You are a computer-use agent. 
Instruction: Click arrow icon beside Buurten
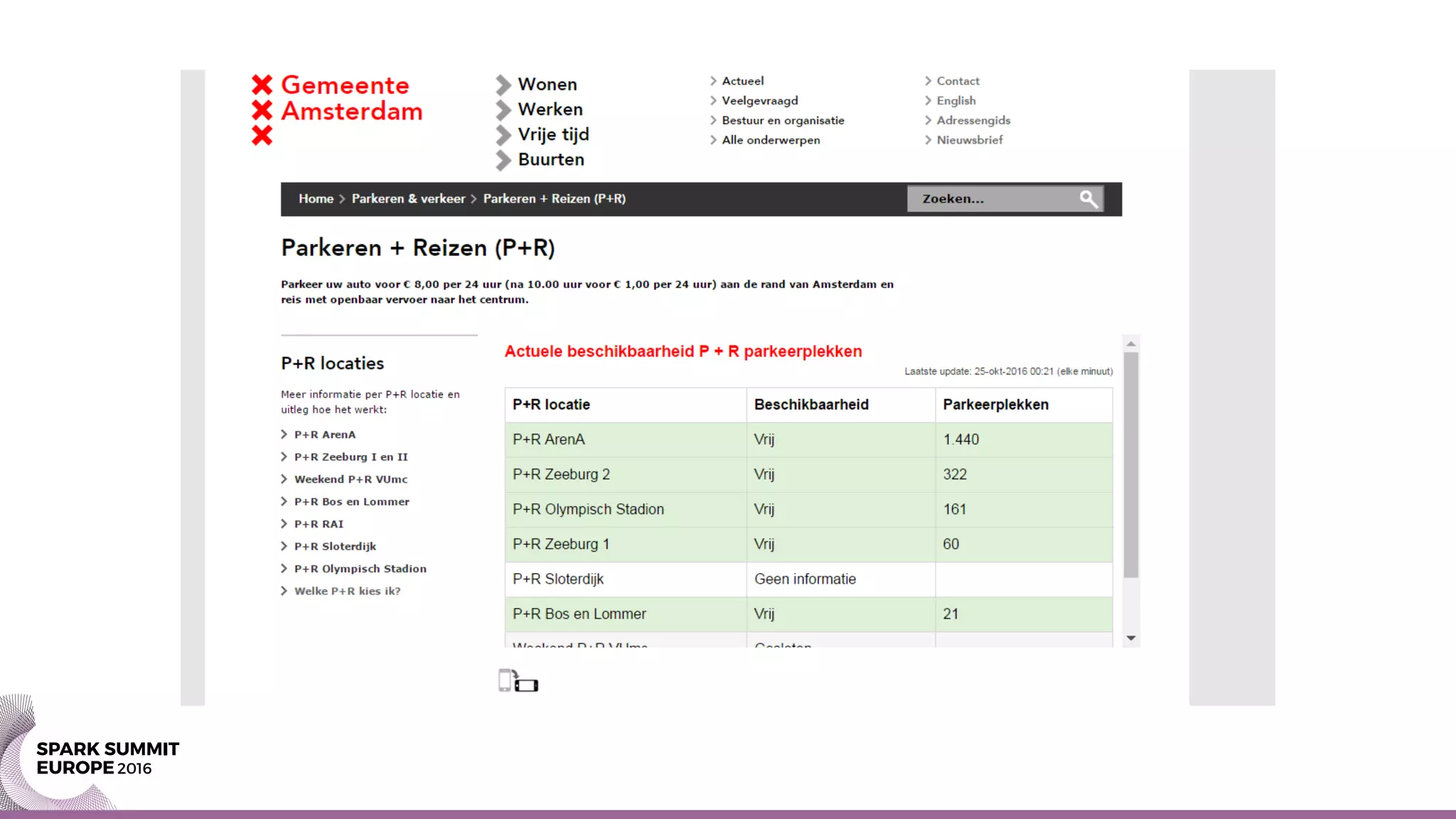tap(503, 160)
